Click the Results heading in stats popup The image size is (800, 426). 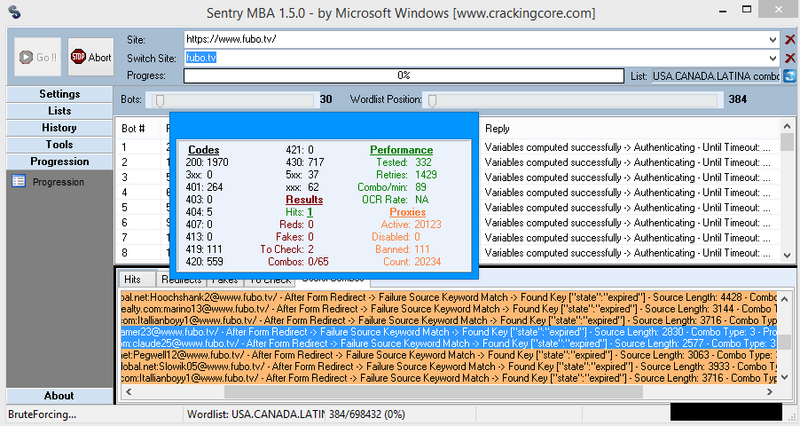(304, 199)
